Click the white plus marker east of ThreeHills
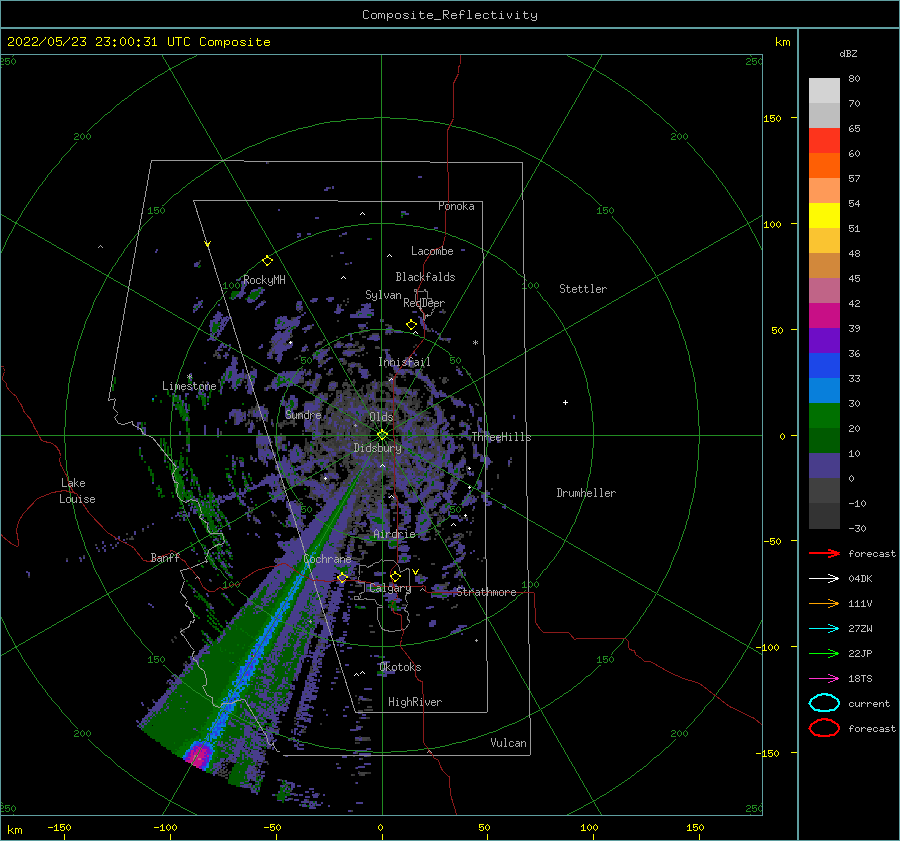900x841 pixels. (565, 402)
